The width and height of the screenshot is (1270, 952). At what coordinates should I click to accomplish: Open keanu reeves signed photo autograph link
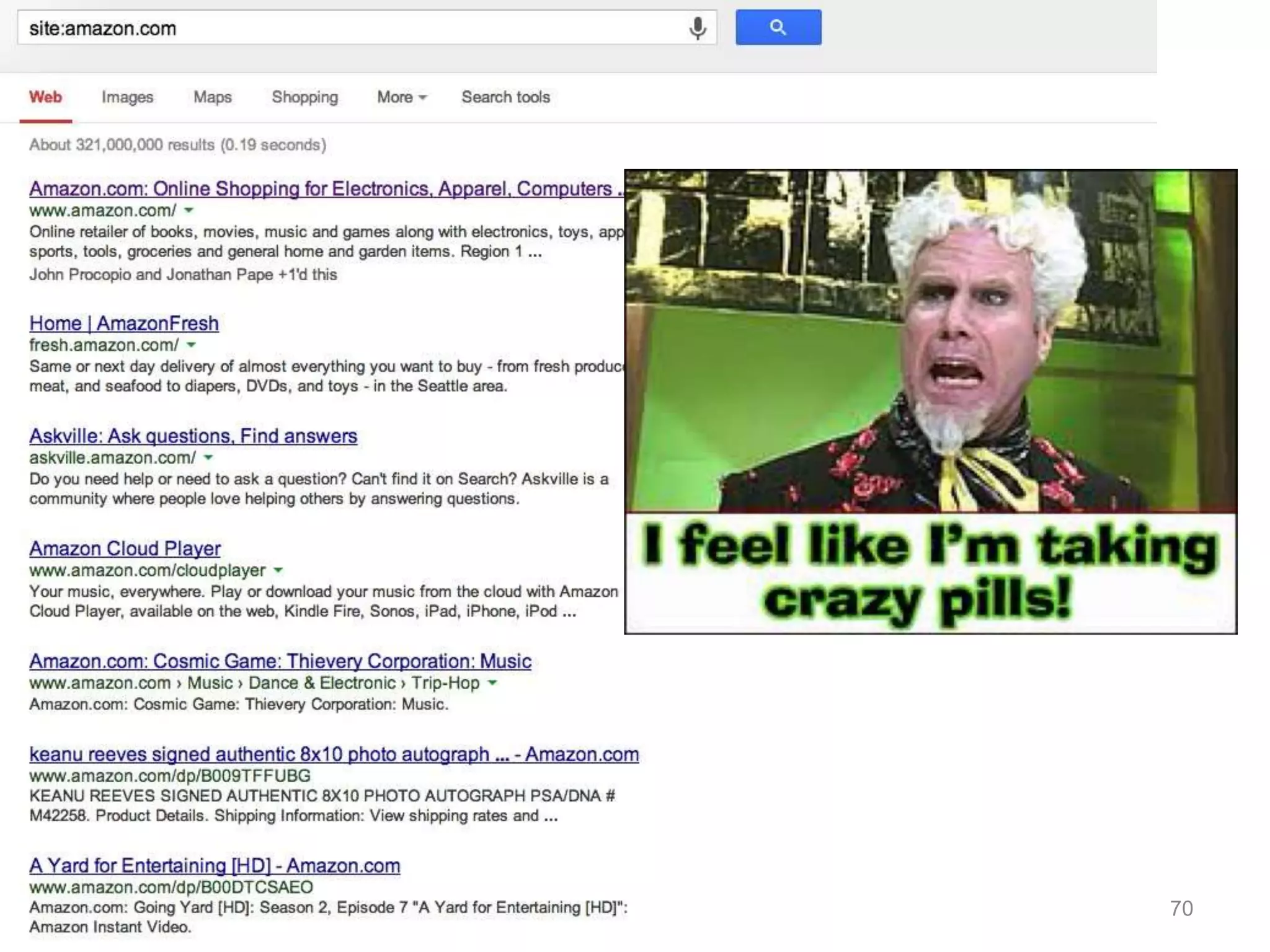click(334, 754)
